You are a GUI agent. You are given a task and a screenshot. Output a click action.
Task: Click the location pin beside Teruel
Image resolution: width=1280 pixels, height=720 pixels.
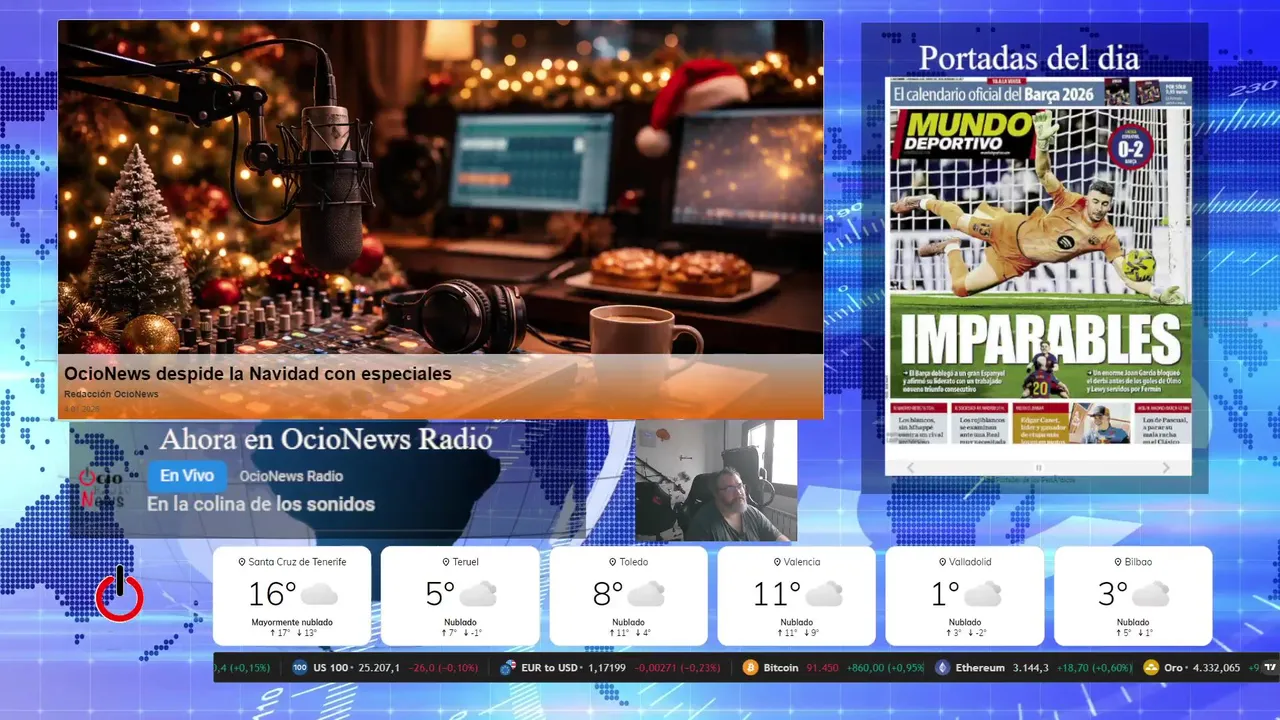[446, 562]
